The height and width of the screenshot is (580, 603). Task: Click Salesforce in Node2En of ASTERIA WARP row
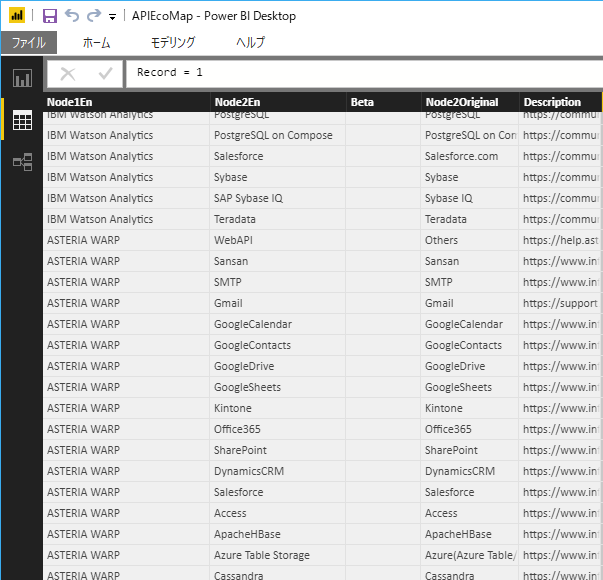[x=278, y=492]
